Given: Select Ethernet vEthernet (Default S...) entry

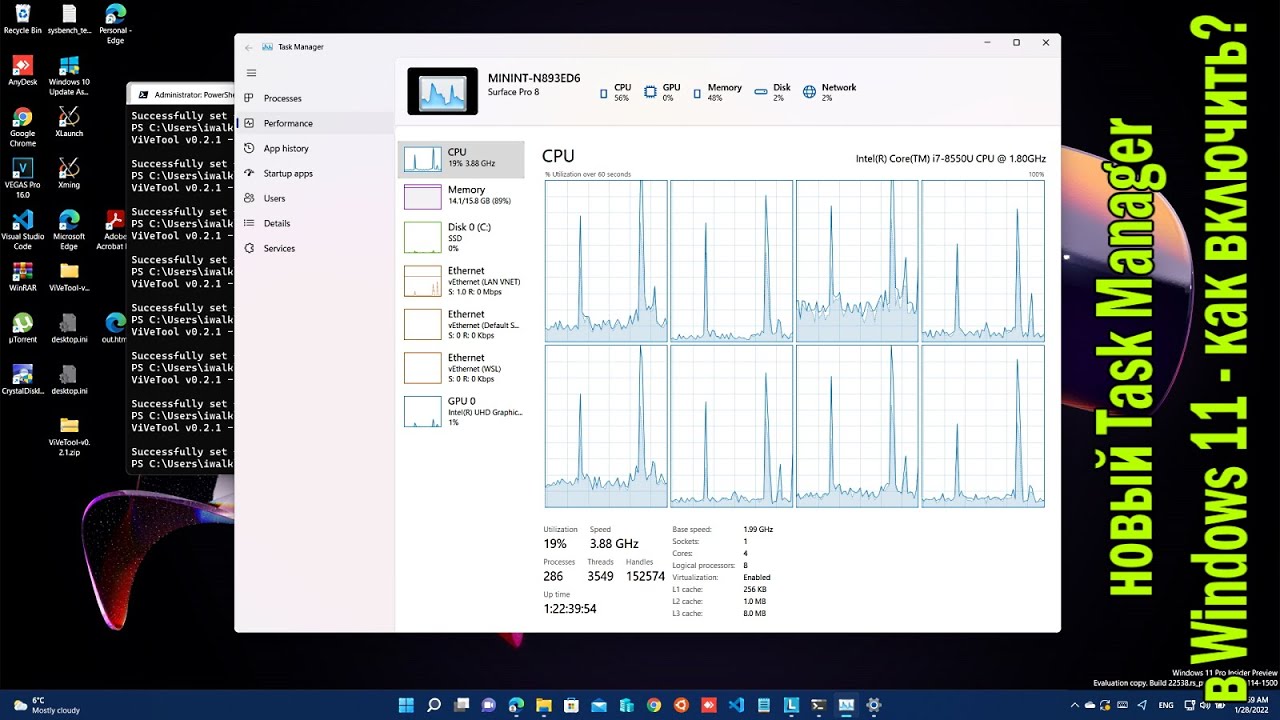Looking at the screenshot, I should click(x=461, y=324).
